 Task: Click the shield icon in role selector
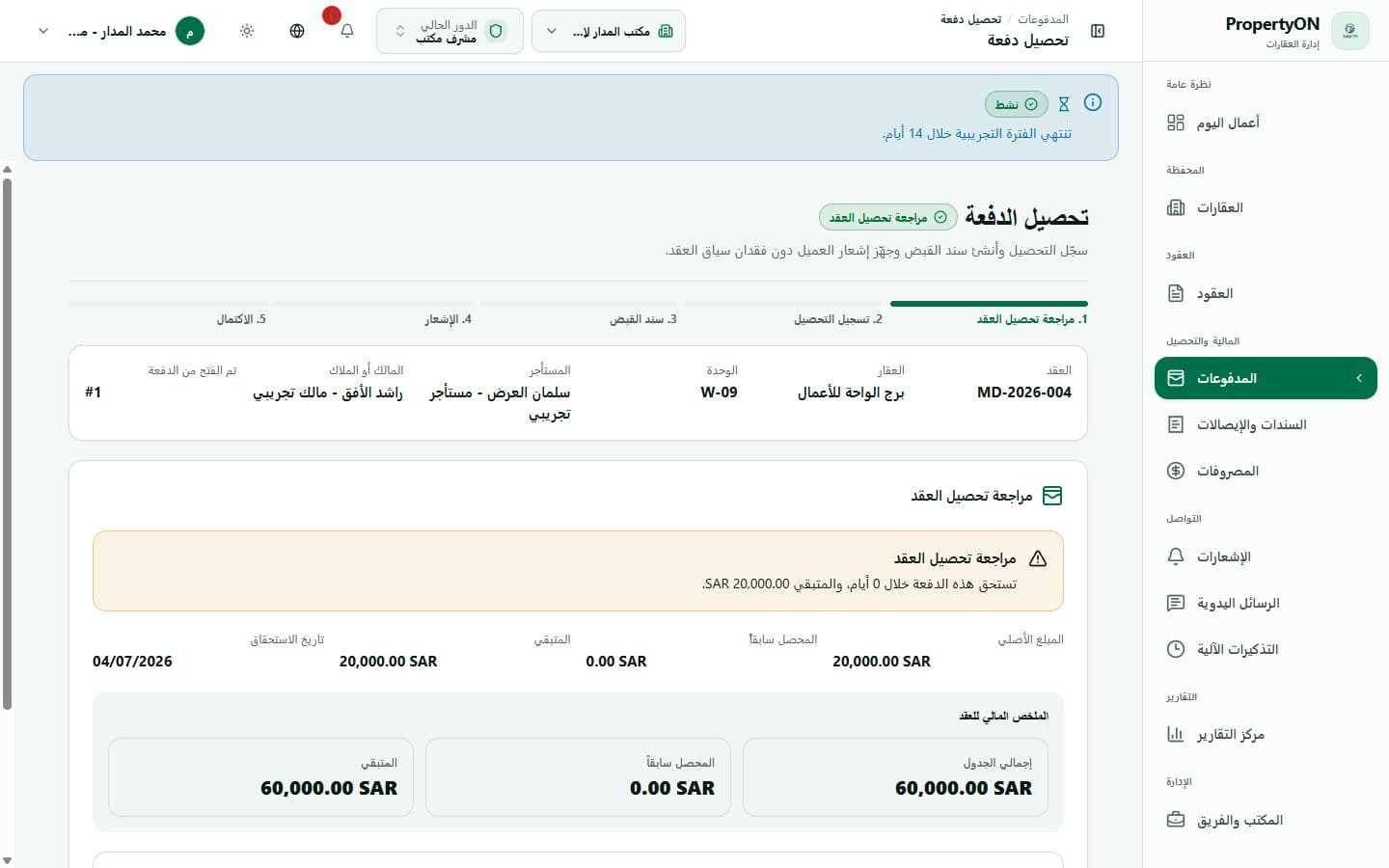click(x=496, y=31)
